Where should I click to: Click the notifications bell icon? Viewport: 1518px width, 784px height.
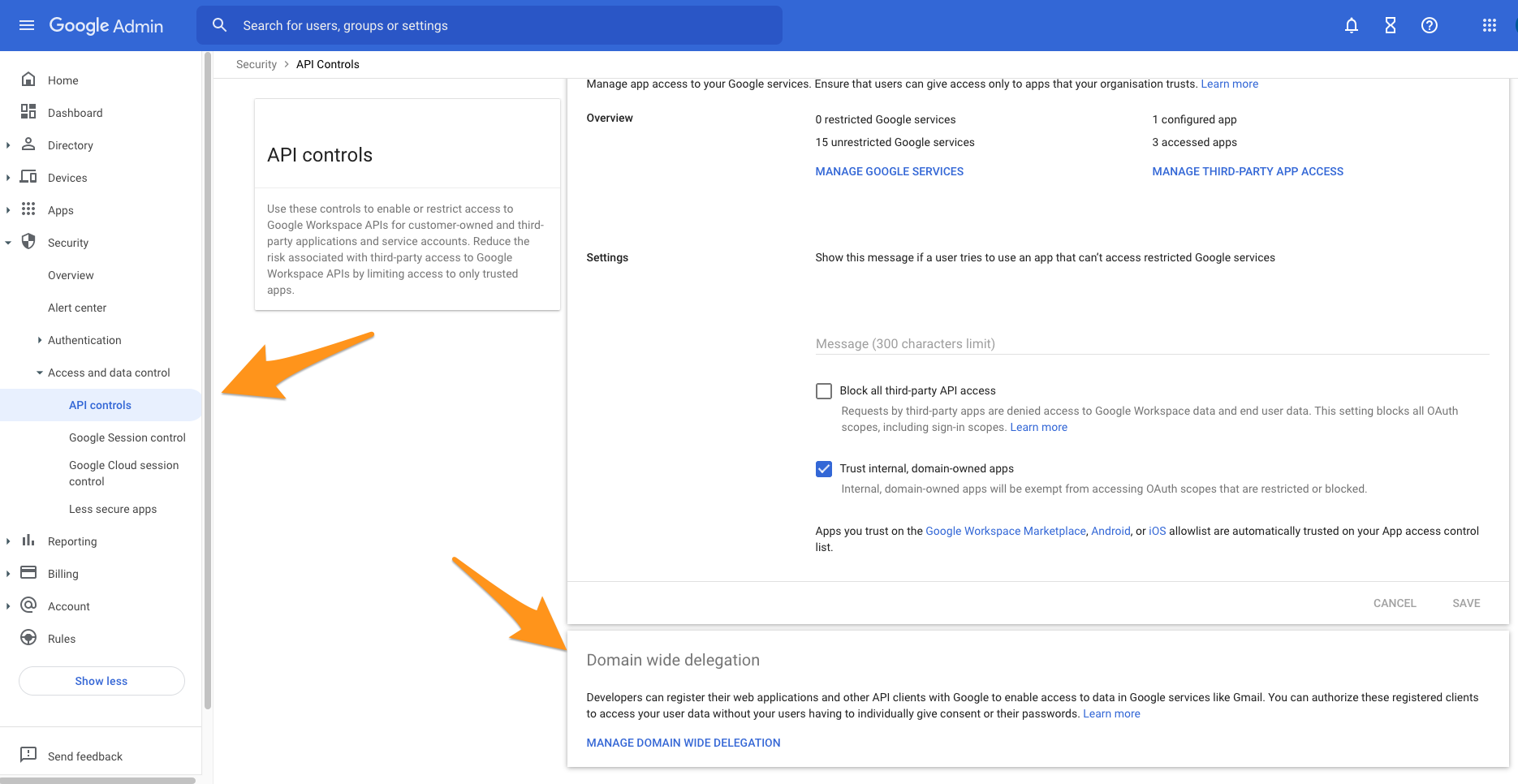(1352, 25)
